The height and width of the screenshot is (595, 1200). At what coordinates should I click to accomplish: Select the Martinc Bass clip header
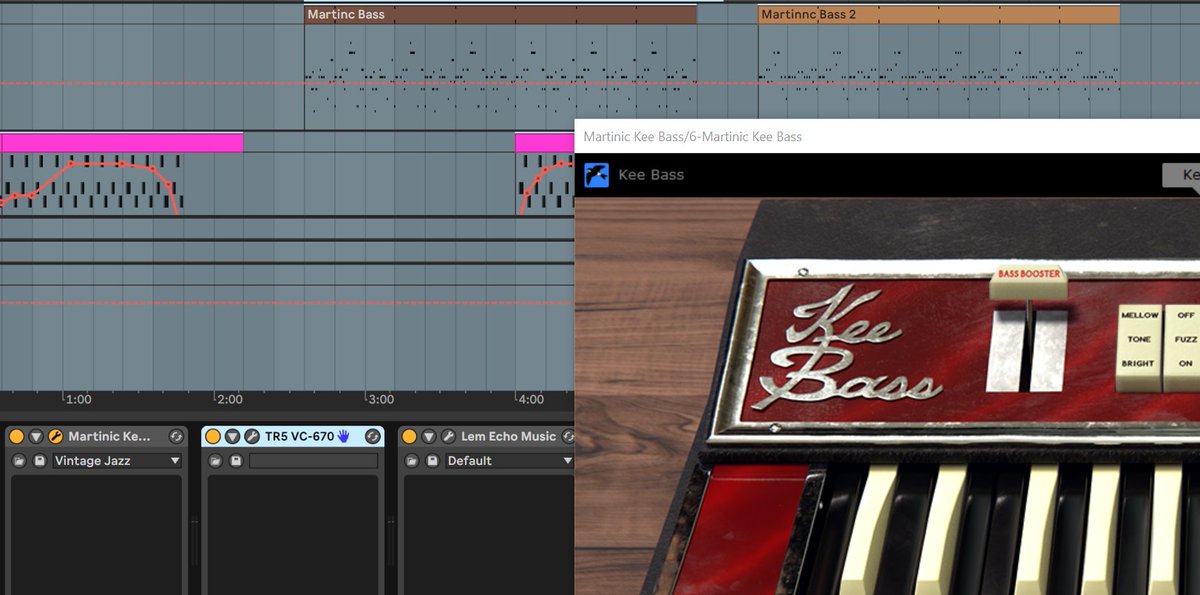pos(500,15)
